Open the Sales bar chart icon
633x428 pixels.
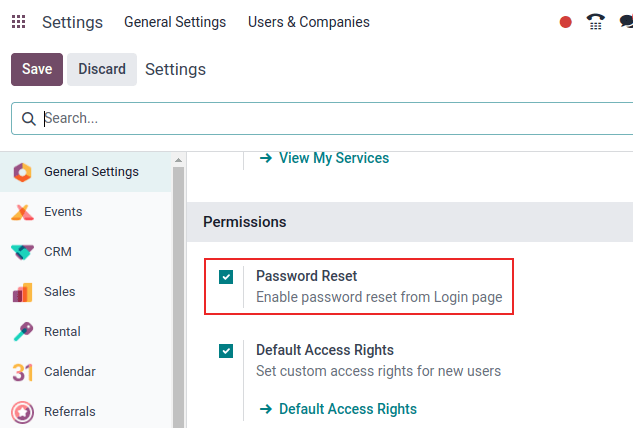point(22,292)
